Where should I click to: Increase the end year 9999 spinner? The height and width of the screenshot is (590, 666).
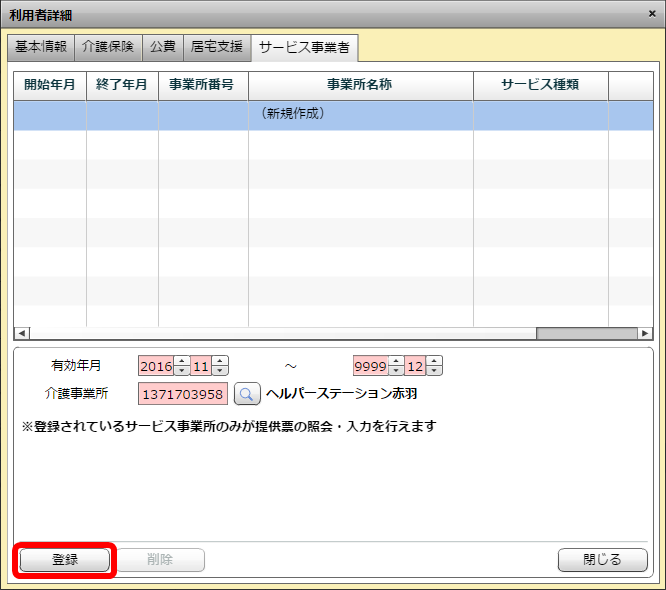pyautogui.click(x=396, y=361)
